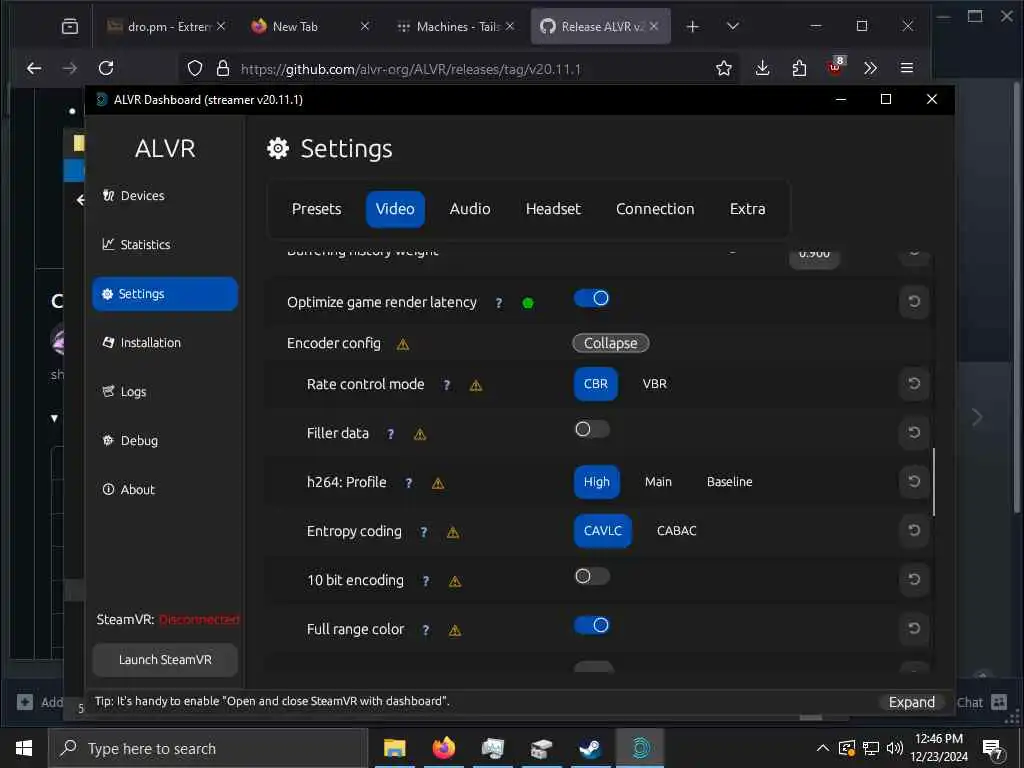Switch to the Audio tab
Viewport: 1024px width, 768px height.
(x=470, y=209)
